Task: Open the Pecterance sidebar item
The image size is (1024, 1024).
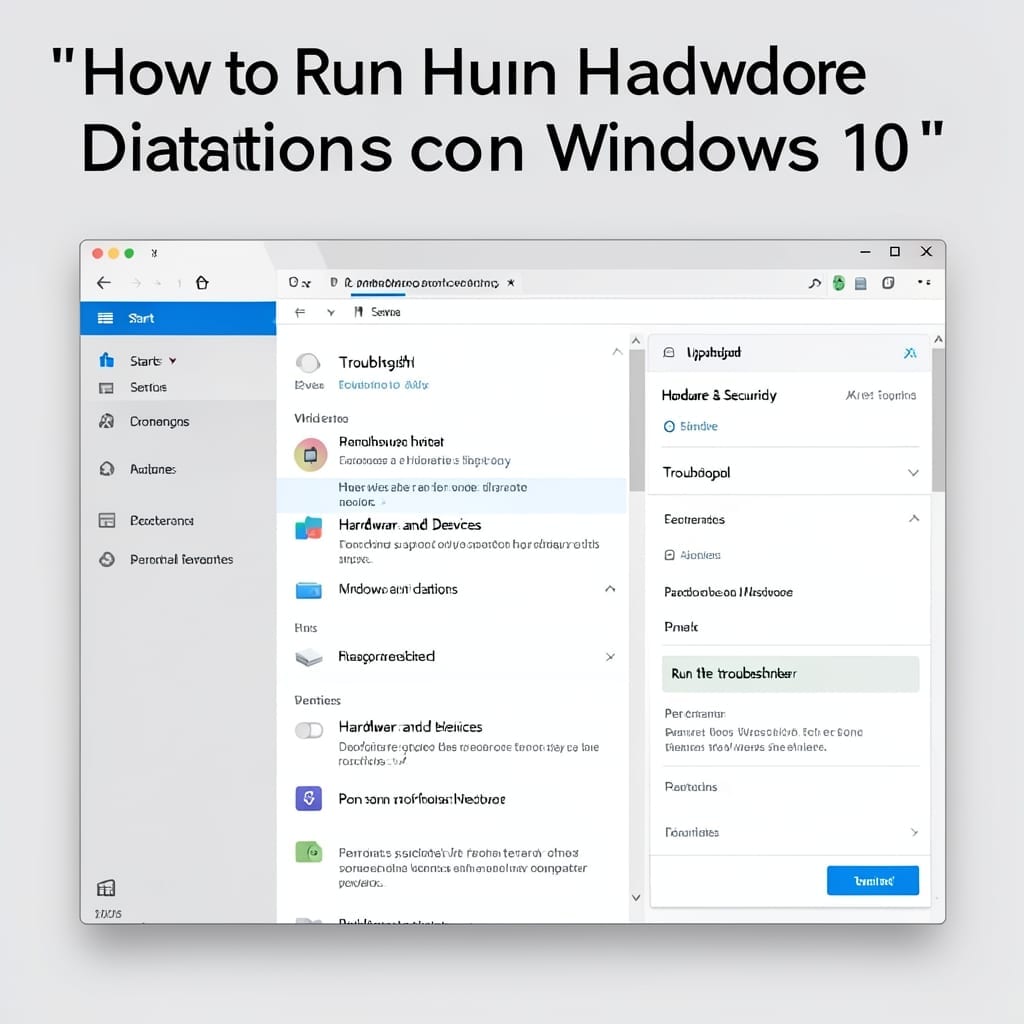Action: (161, 520)
